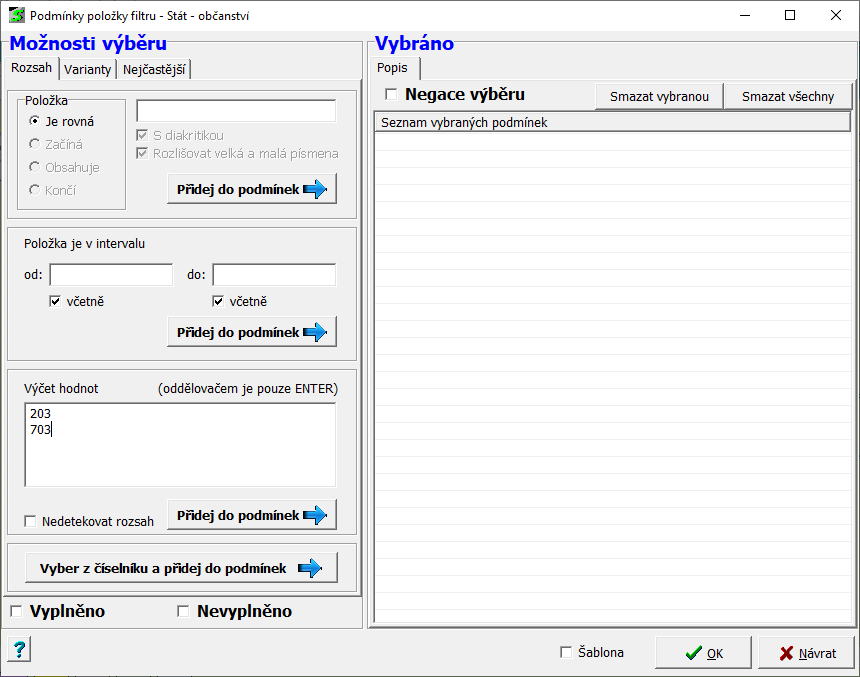Image resolution: width=860 pixels, height=677 pixels.
Task: Click Smazat vybranou button
Action: (x=659, y=96)
